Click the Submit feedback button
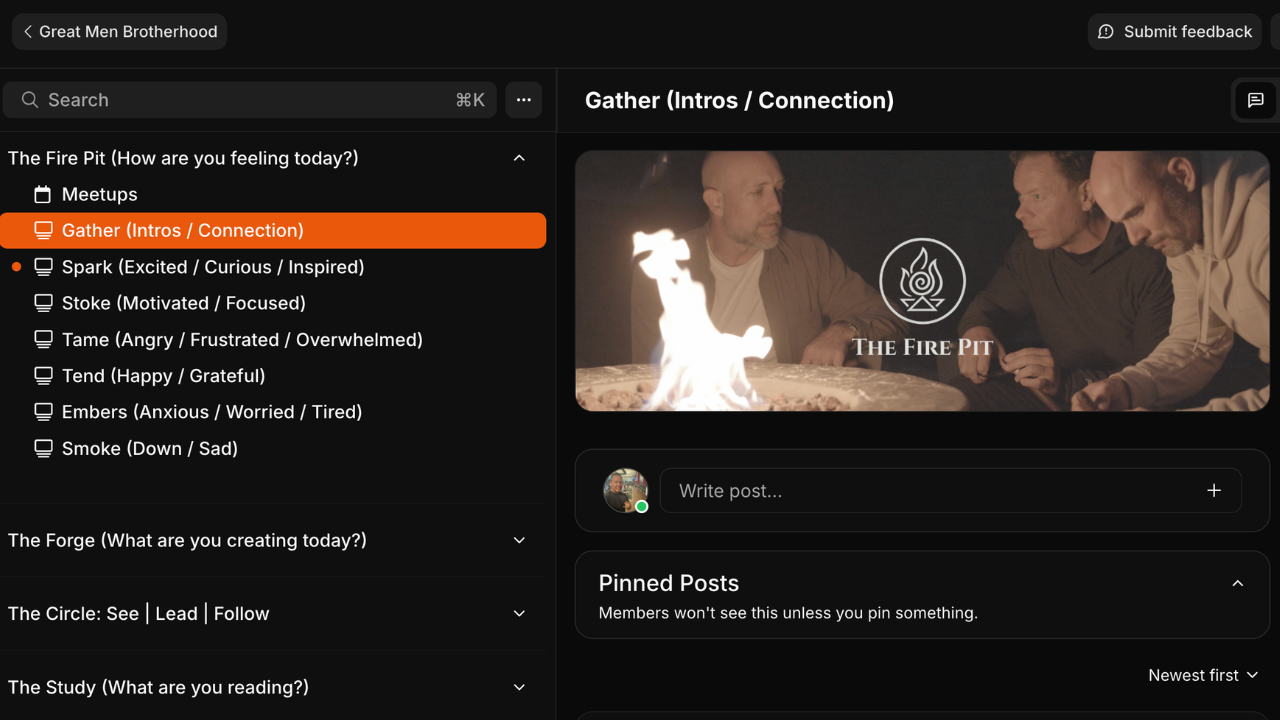 (x=1174, y=32)
